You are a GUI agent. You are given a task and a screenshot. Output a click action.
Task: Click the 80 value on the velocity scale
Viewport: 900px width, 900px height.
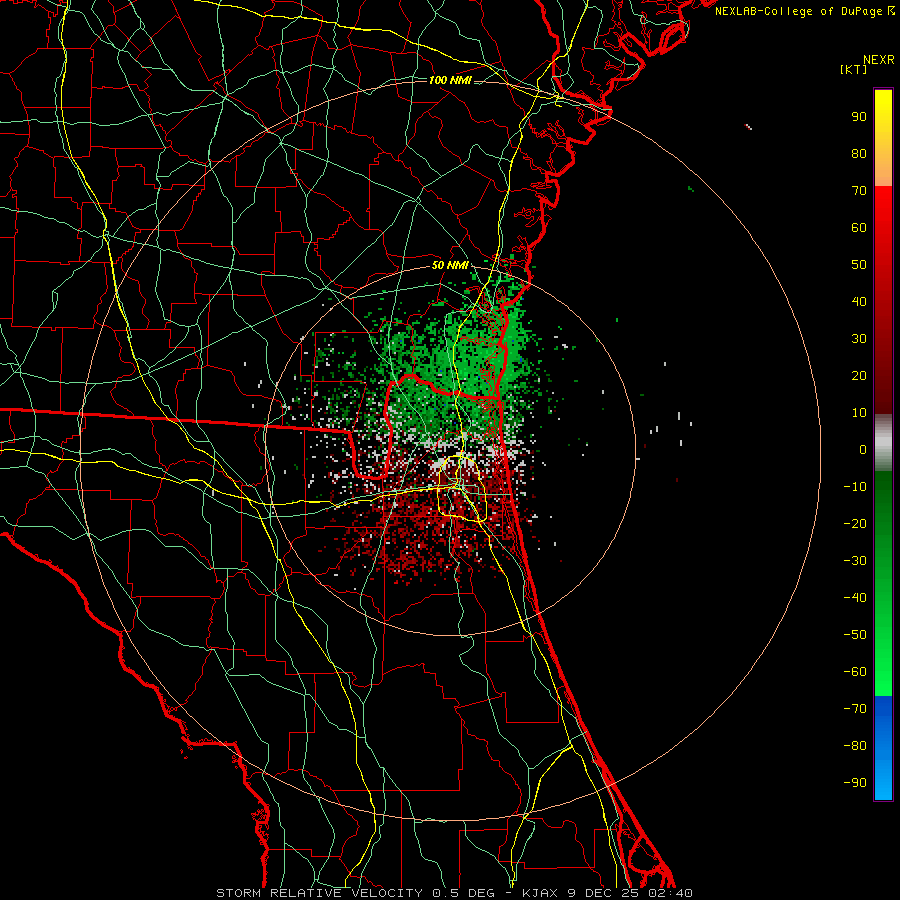859,153
